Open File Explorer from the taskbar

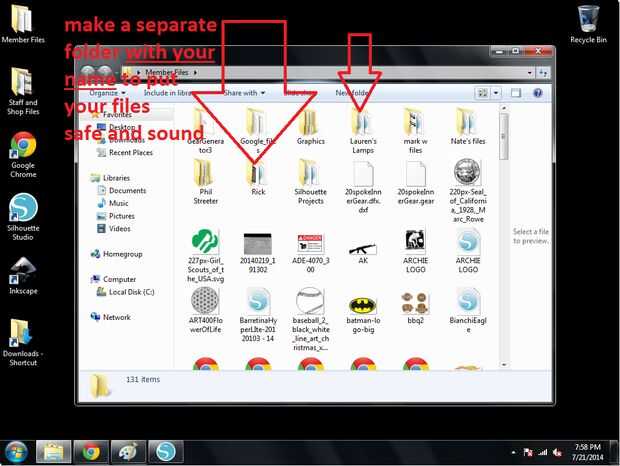click(53, 452)
